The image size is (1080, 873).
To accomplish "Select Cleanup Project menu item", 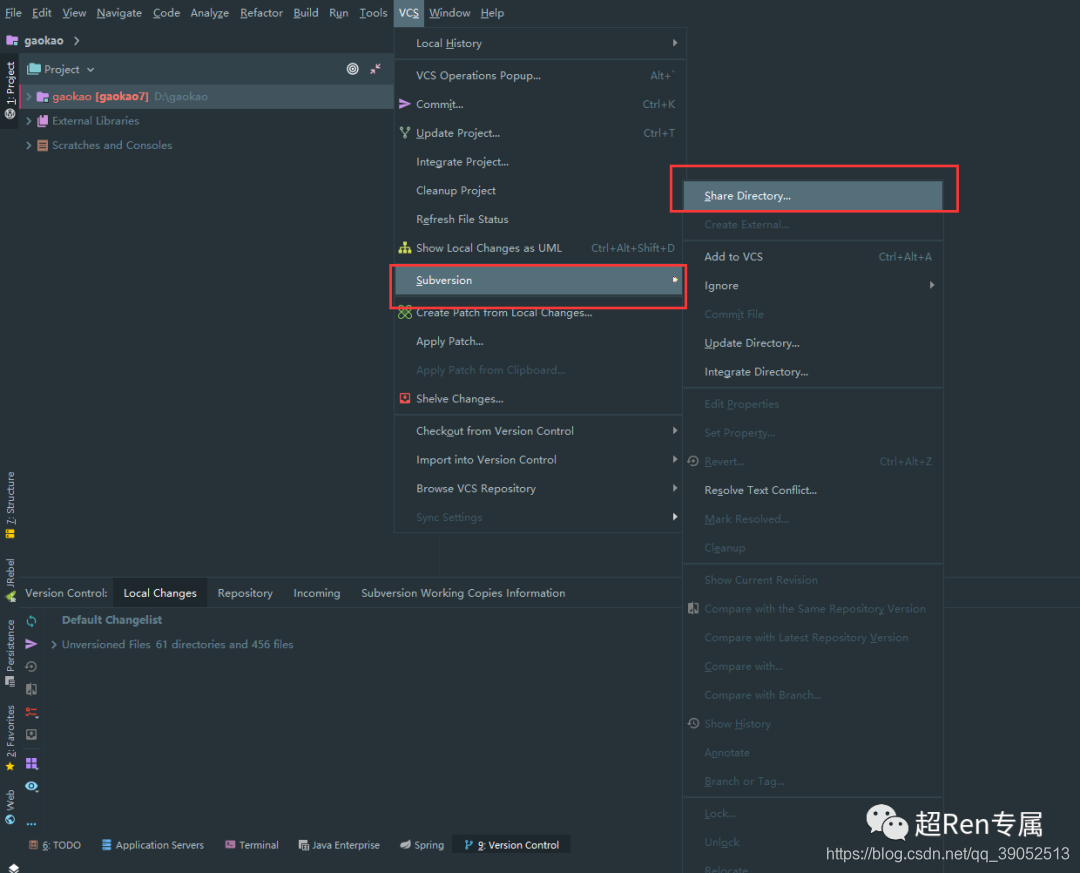I will [x=539, y=190].
